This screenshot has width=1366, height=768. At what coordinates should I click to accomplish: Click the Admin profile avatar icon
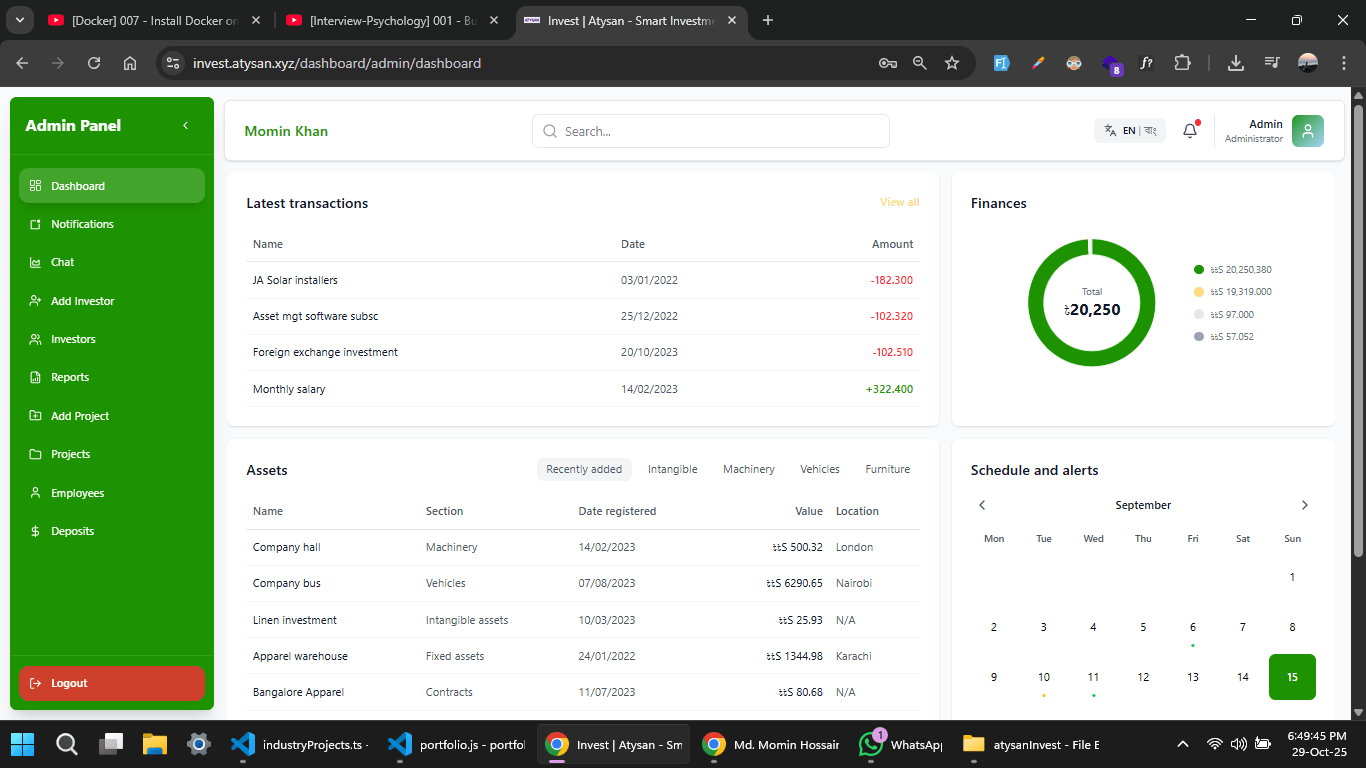pos(1308,130)
